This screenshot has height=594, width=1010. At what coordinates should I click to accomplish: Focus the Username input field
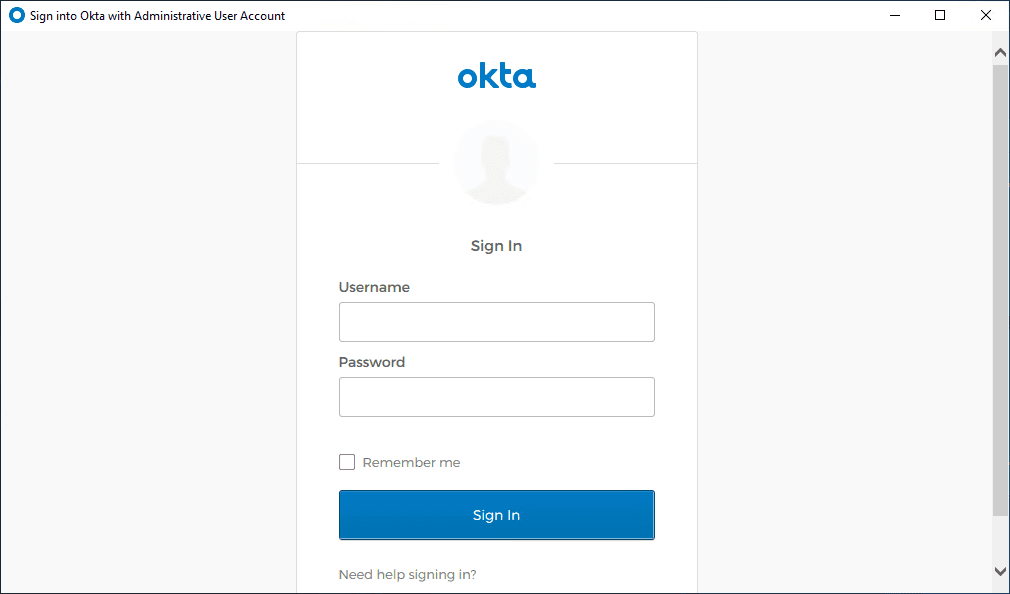[496, 322]
